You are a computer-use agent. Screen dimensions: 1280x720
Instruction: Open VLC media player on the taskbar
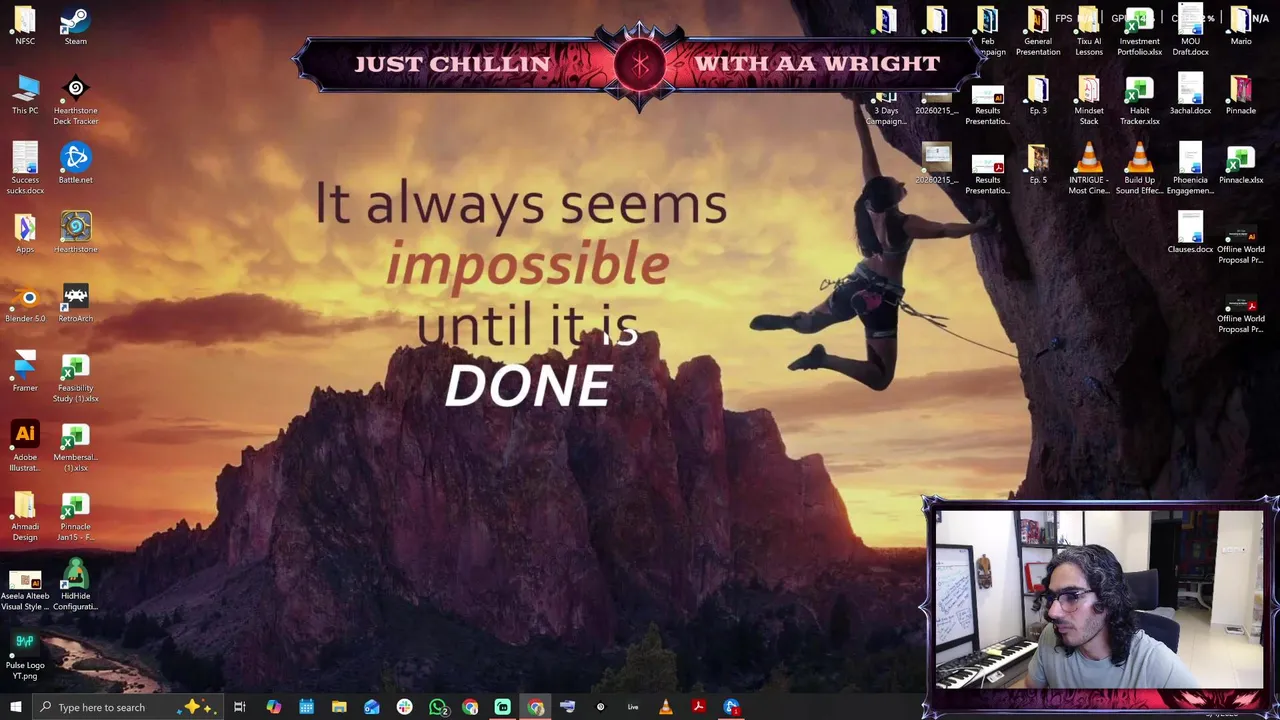coord(666,707)
